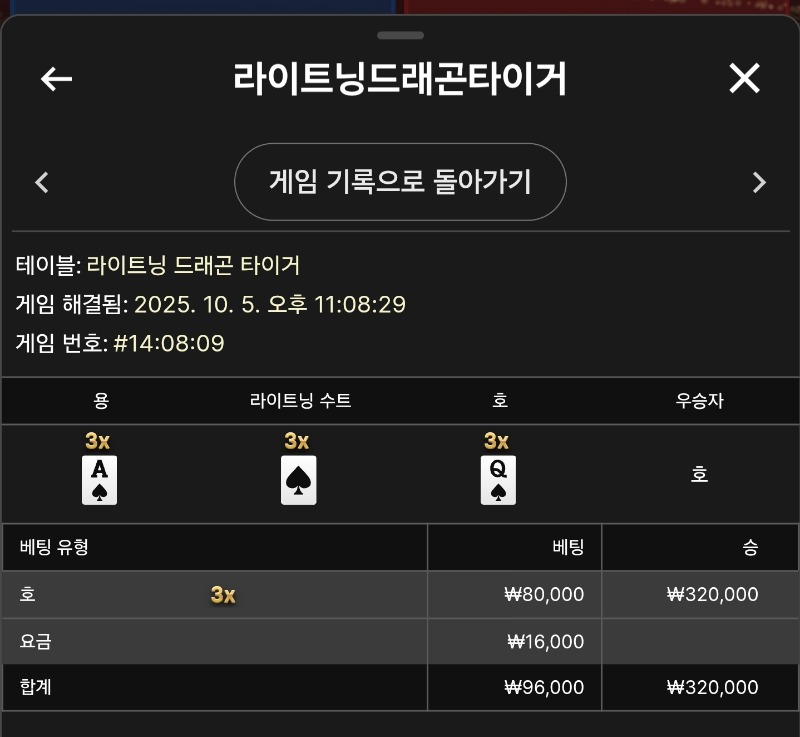Click the ₩16,000 fee amount
This screenshot has height=737, width=800.
pyautogui.click(x=545, y=642)
